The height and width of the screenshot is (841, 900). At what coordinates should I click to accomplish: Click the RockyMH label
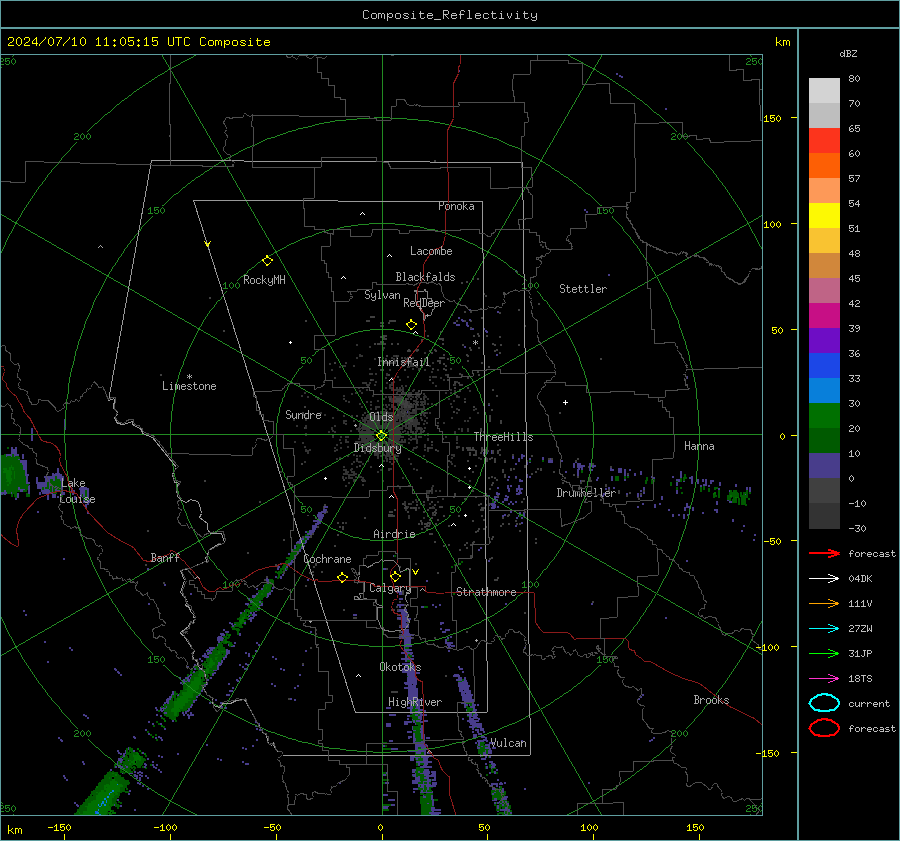point(264,280)
